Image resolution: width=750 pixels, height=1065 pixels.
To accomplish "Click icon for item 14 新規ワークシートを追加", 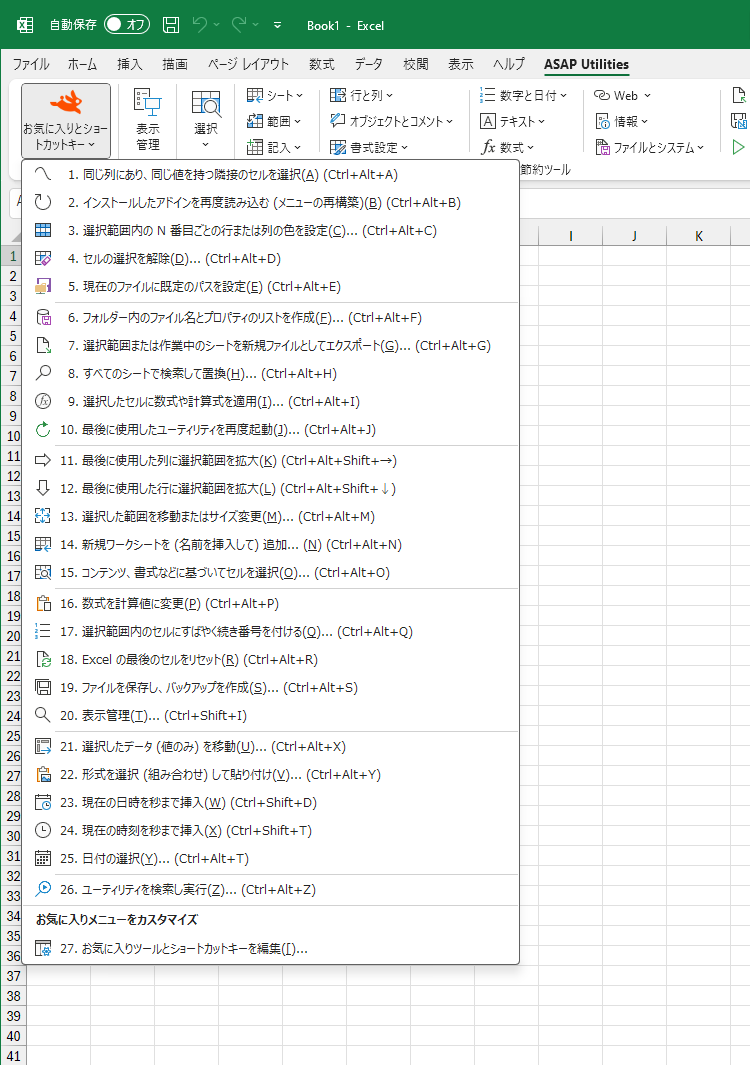I will tap(43, 543).
